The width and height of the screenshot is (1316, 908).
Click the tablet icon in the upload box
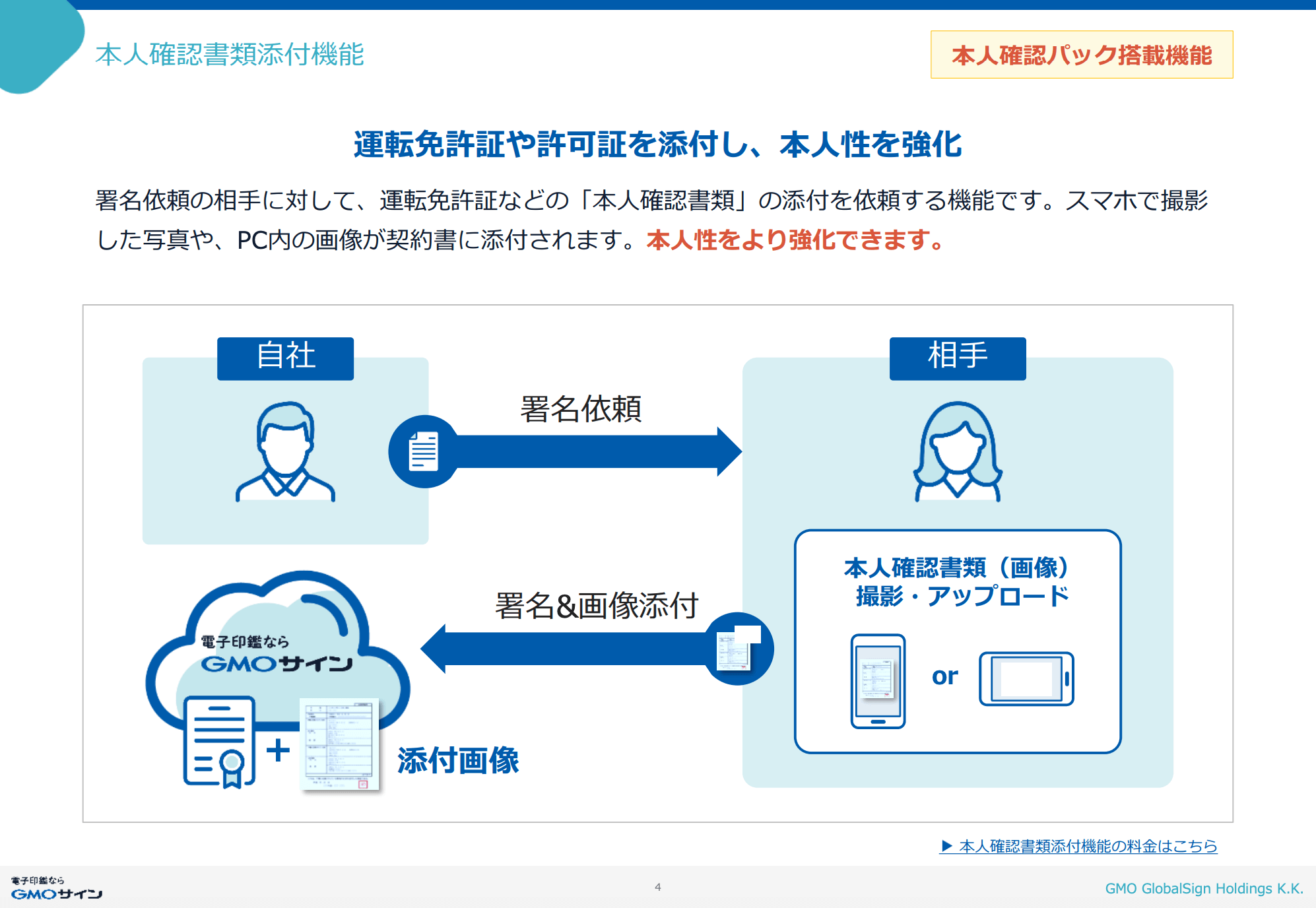tap(1026, 679)
